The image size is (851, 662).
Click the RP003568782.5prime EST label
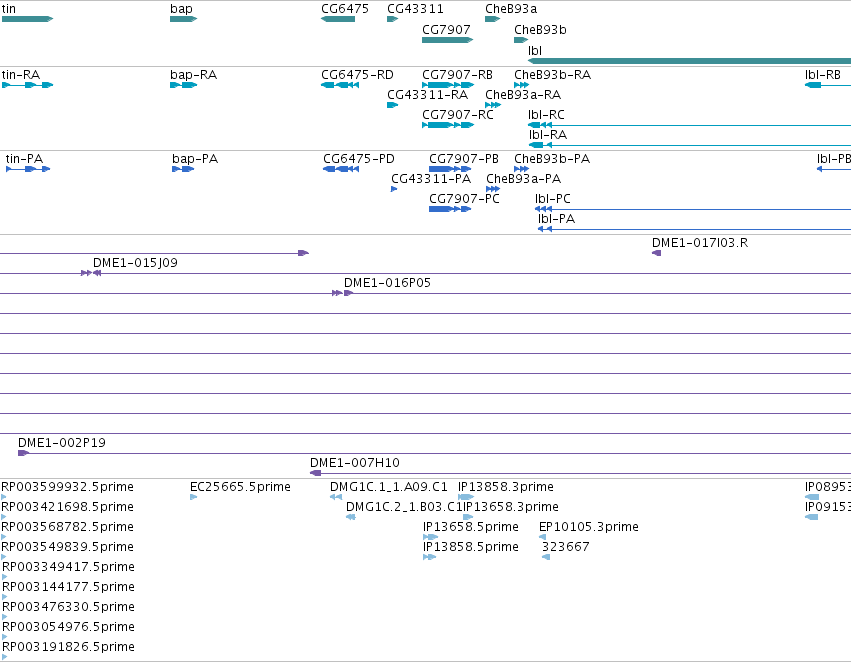point(67,527)
